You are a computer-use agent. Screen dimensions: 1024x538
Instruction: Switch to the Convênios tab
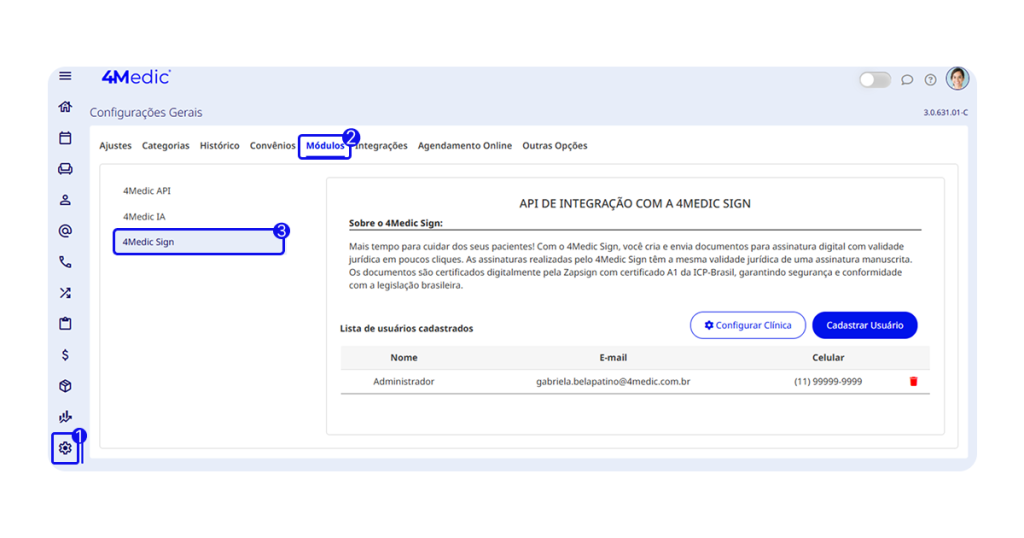[x=272, y=146]
